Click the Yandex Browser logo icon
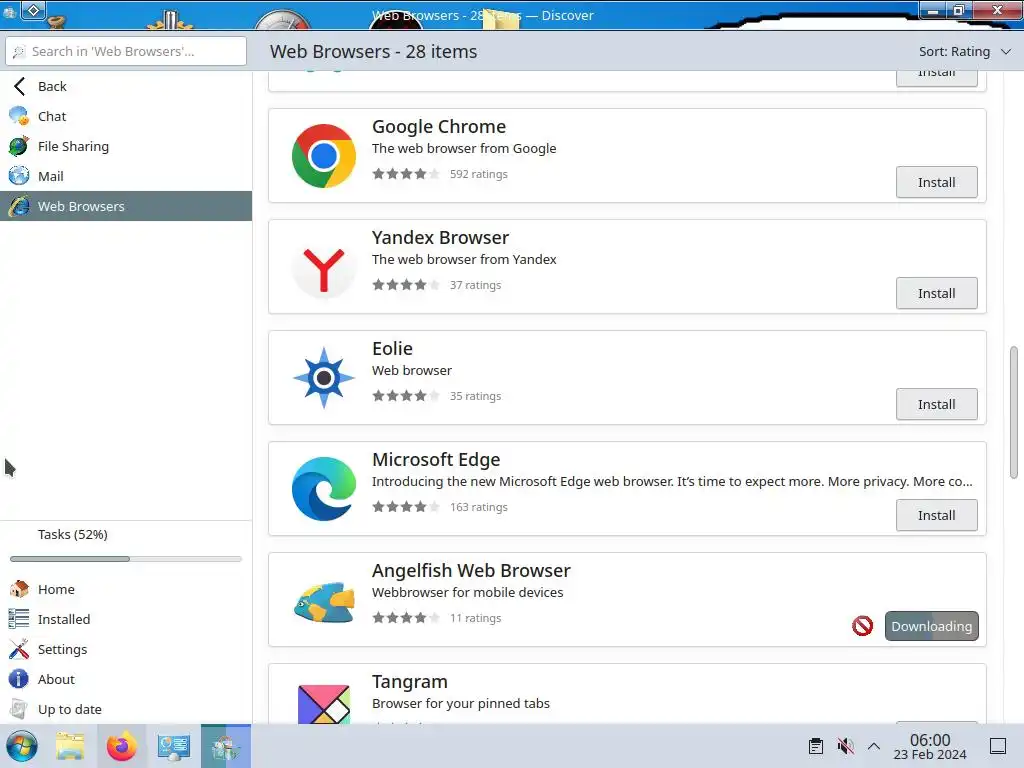The image size is (1024, 768). [x=324, y=267]
